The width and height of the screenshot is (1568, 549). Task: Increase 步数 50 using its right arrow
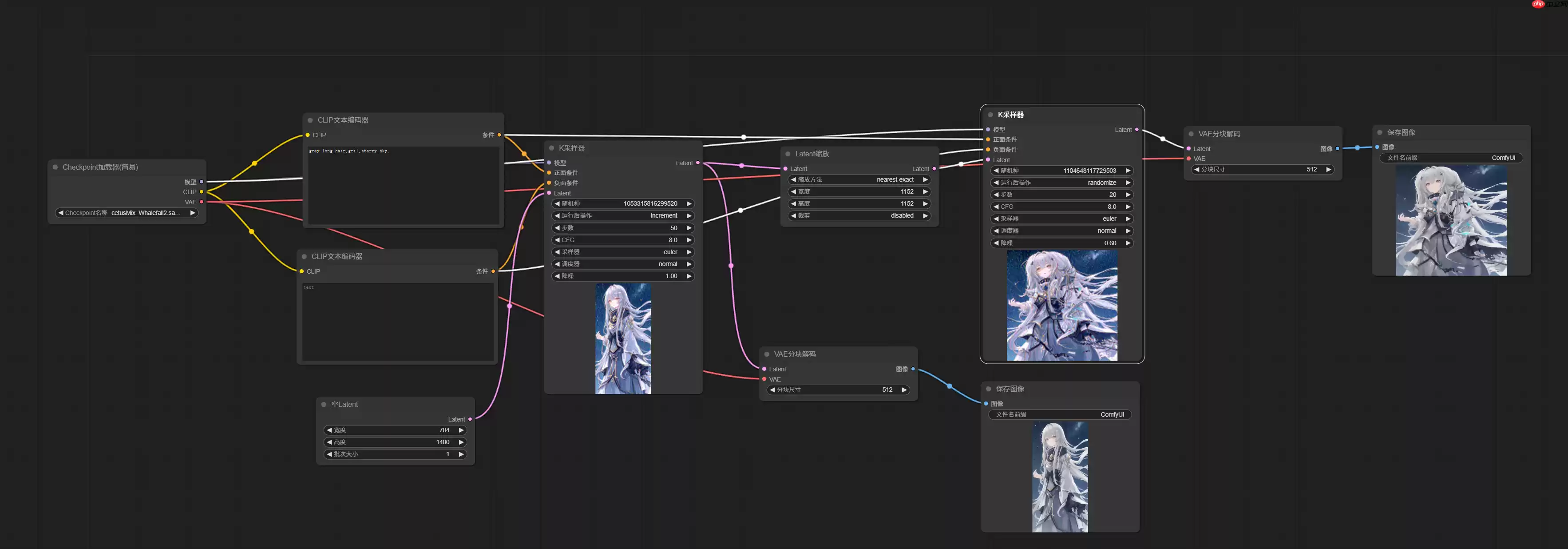point(689,228)
